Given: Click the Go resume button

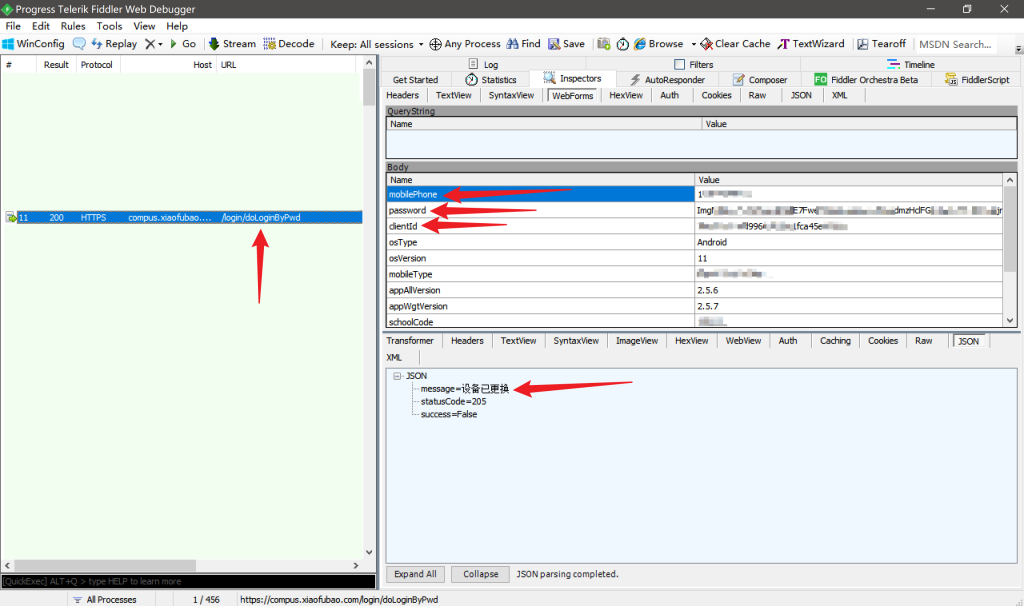Looking at the screenshot, I should click(183, 44).
